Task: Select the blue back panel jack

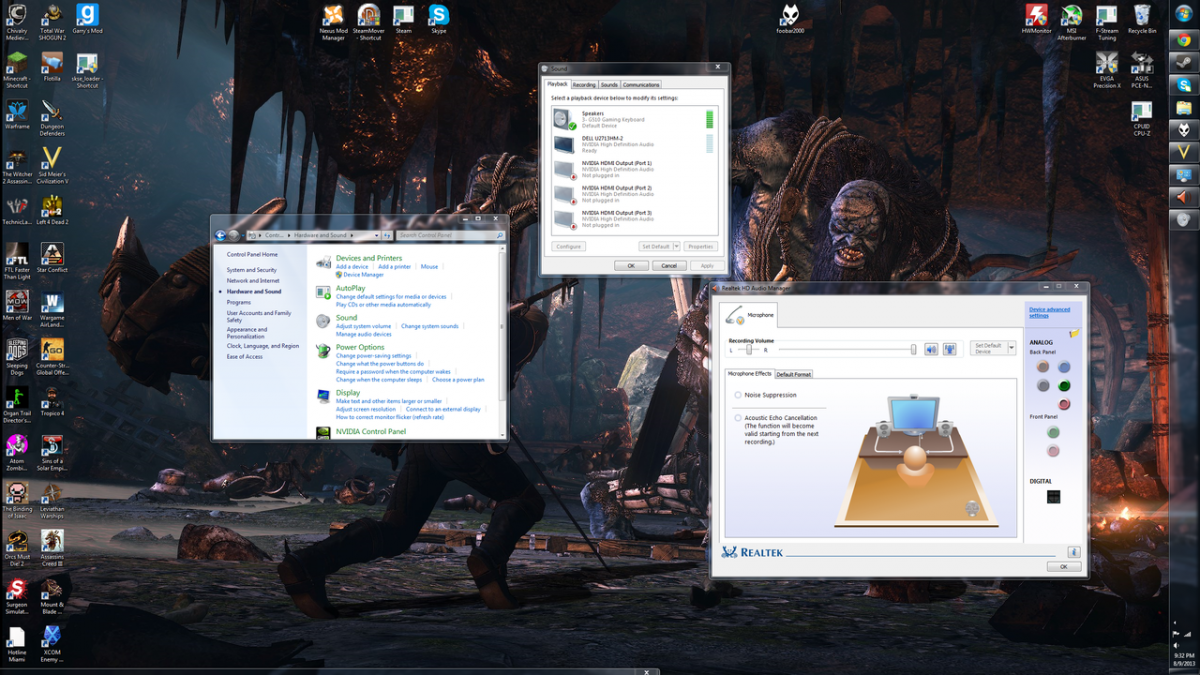Action: pos(1064,367)
